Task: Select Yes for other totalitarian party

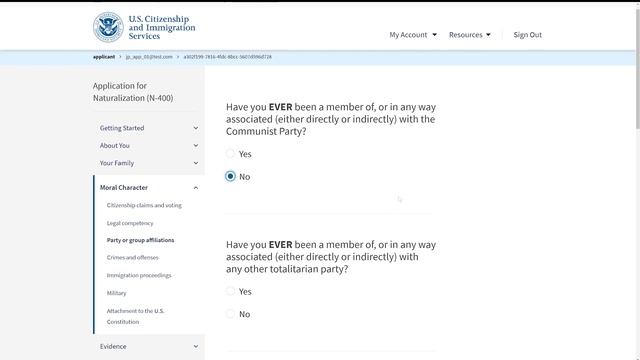Action: click(230, 291)
